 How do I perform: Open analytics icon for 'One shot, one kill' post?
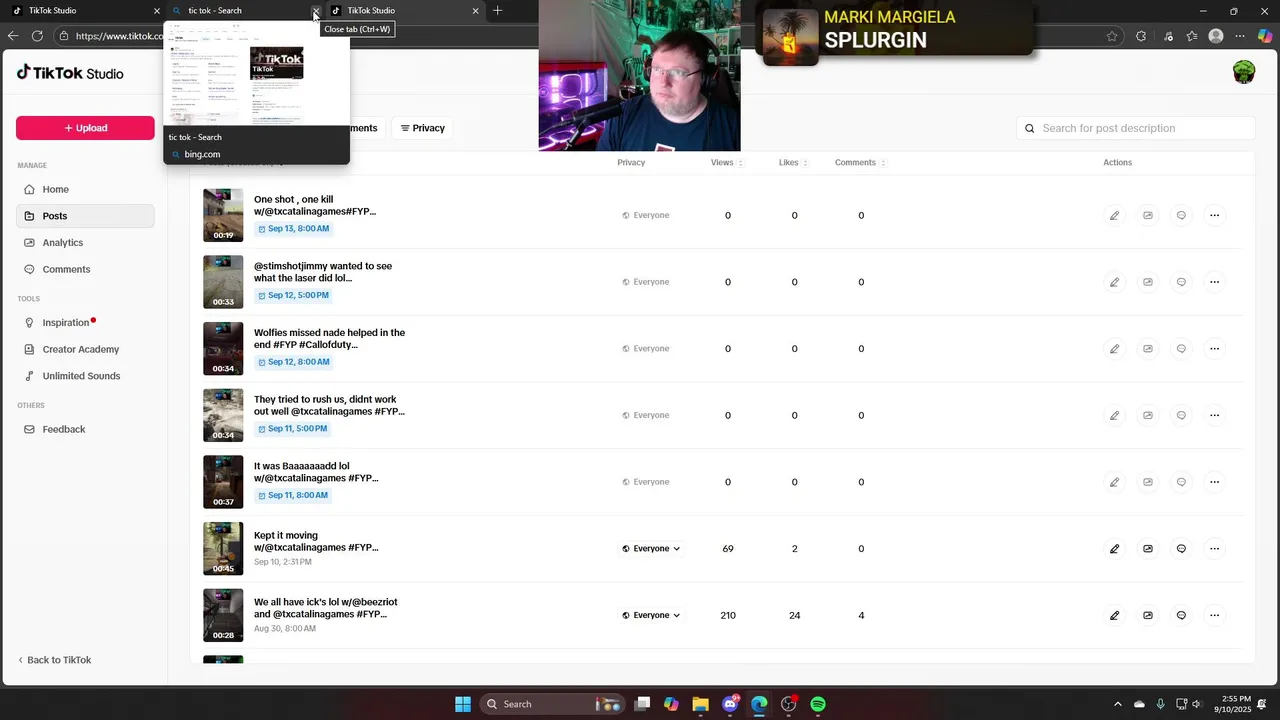point(1148,215)
